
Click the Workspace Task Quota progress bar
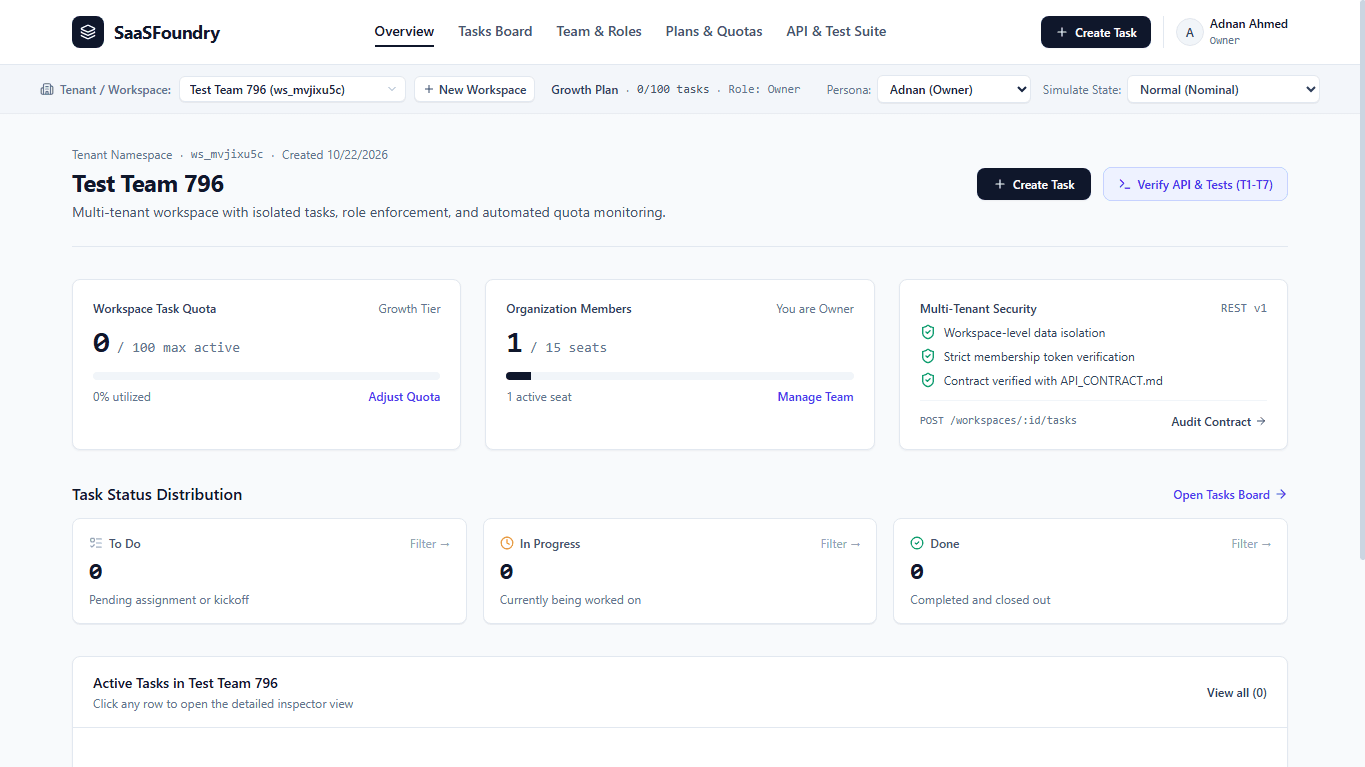coord(266,376)
